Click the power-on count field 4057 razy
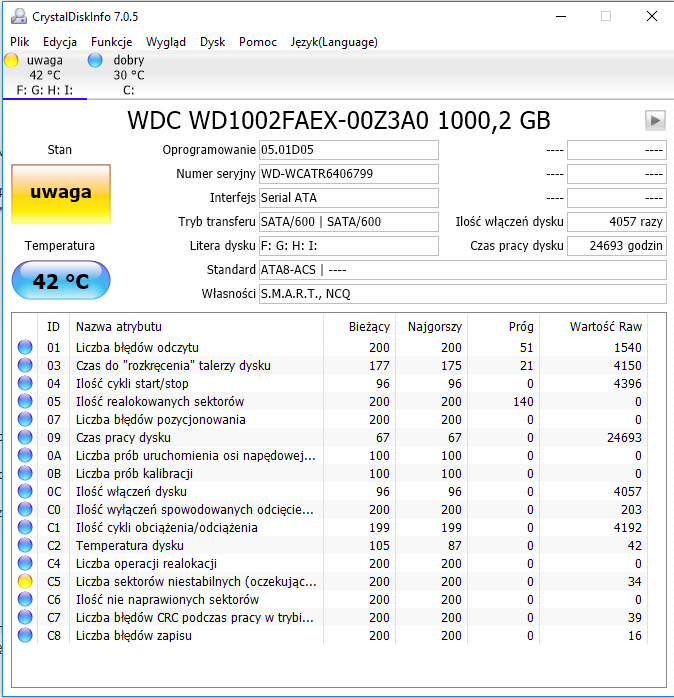The width and height of the screenshot is (674, 698). point(617,222)
